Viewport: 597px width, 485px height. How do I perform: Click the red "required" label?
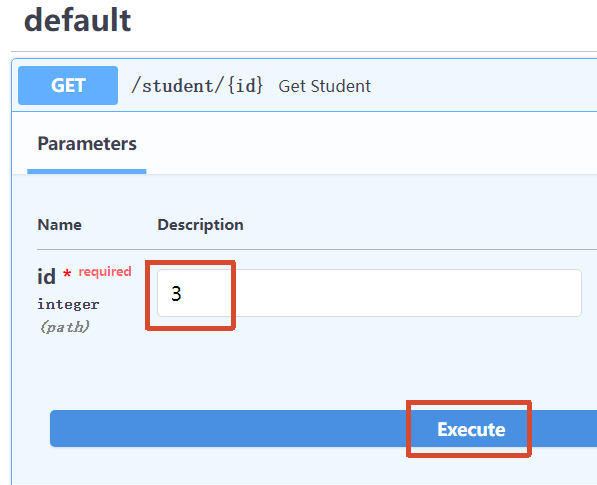click(x=105, y=271)
